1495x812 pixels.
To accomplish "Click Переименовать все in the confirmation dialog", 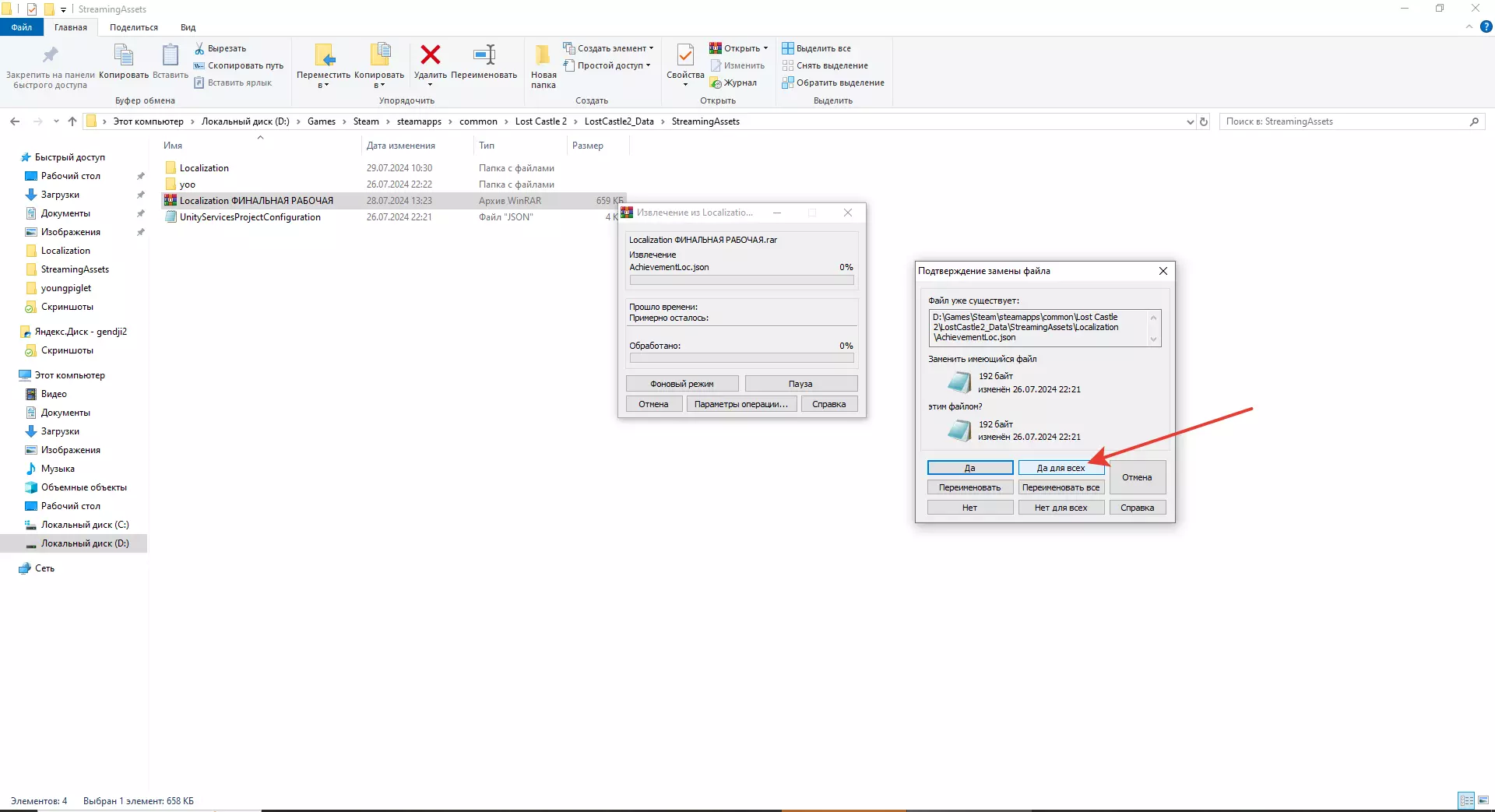I will point(1061,487).
